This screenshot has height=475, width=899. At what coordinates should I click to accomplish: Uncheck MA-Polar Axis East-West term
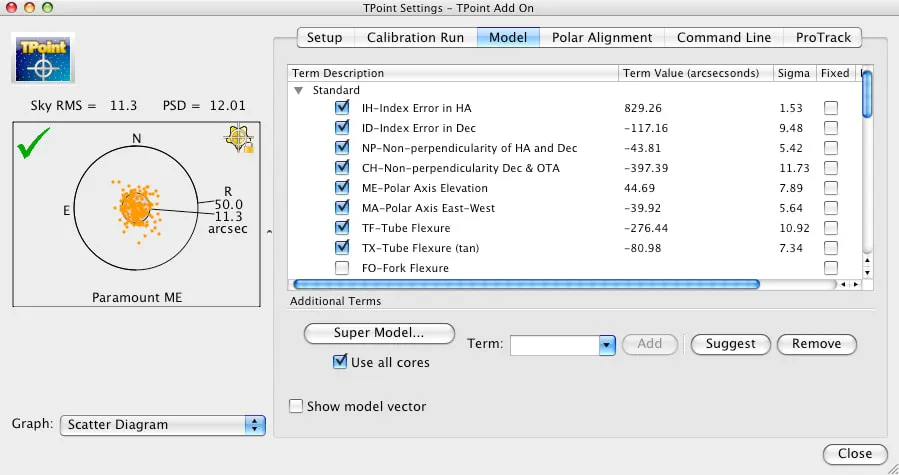(342, 208)
